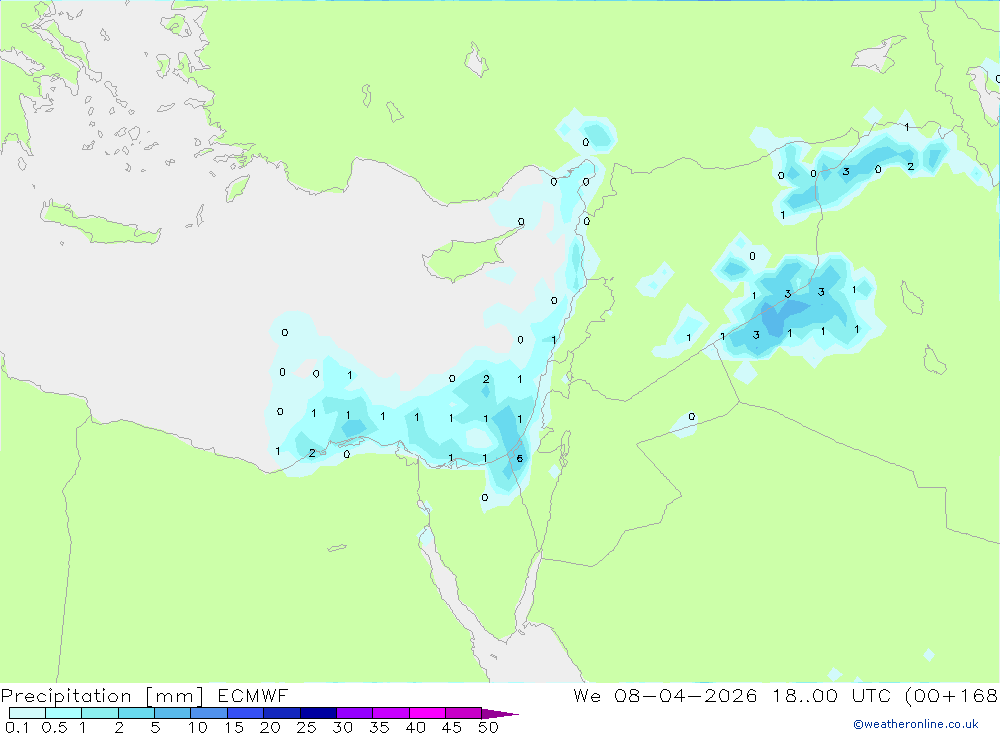The image size is (1000, 733).
Task: Click the 35–40 mm purple legend swatch
Action: tap(390, 713)
